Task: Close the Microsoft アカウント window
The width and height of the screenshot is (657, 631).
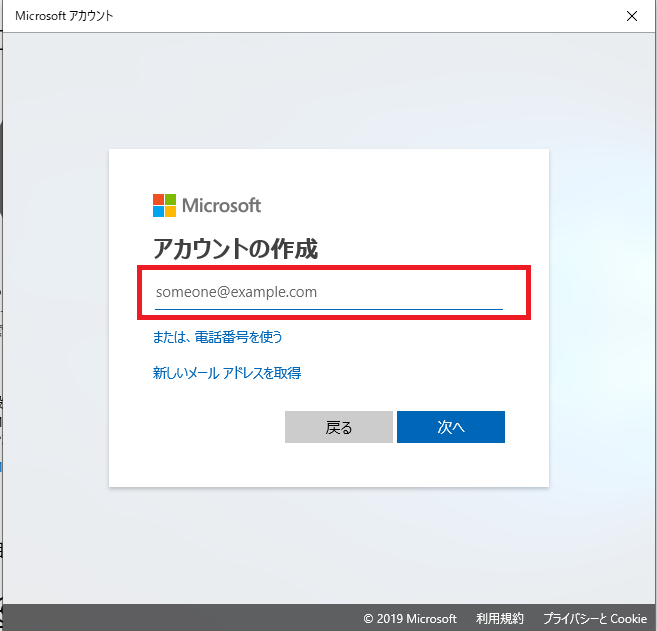Action: click(631, 16)
